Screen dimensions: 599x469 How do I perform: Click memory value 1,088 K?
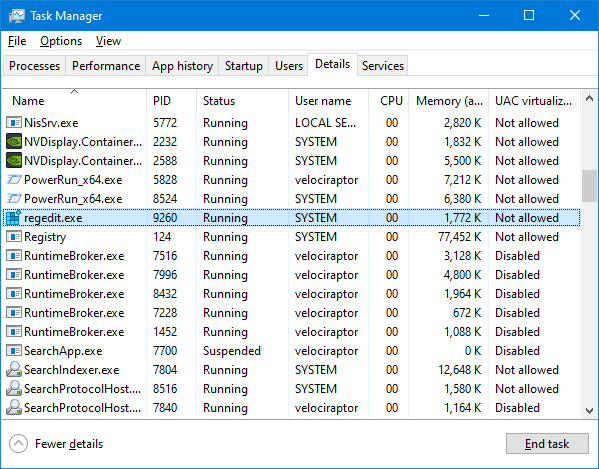tap(463, 332)
